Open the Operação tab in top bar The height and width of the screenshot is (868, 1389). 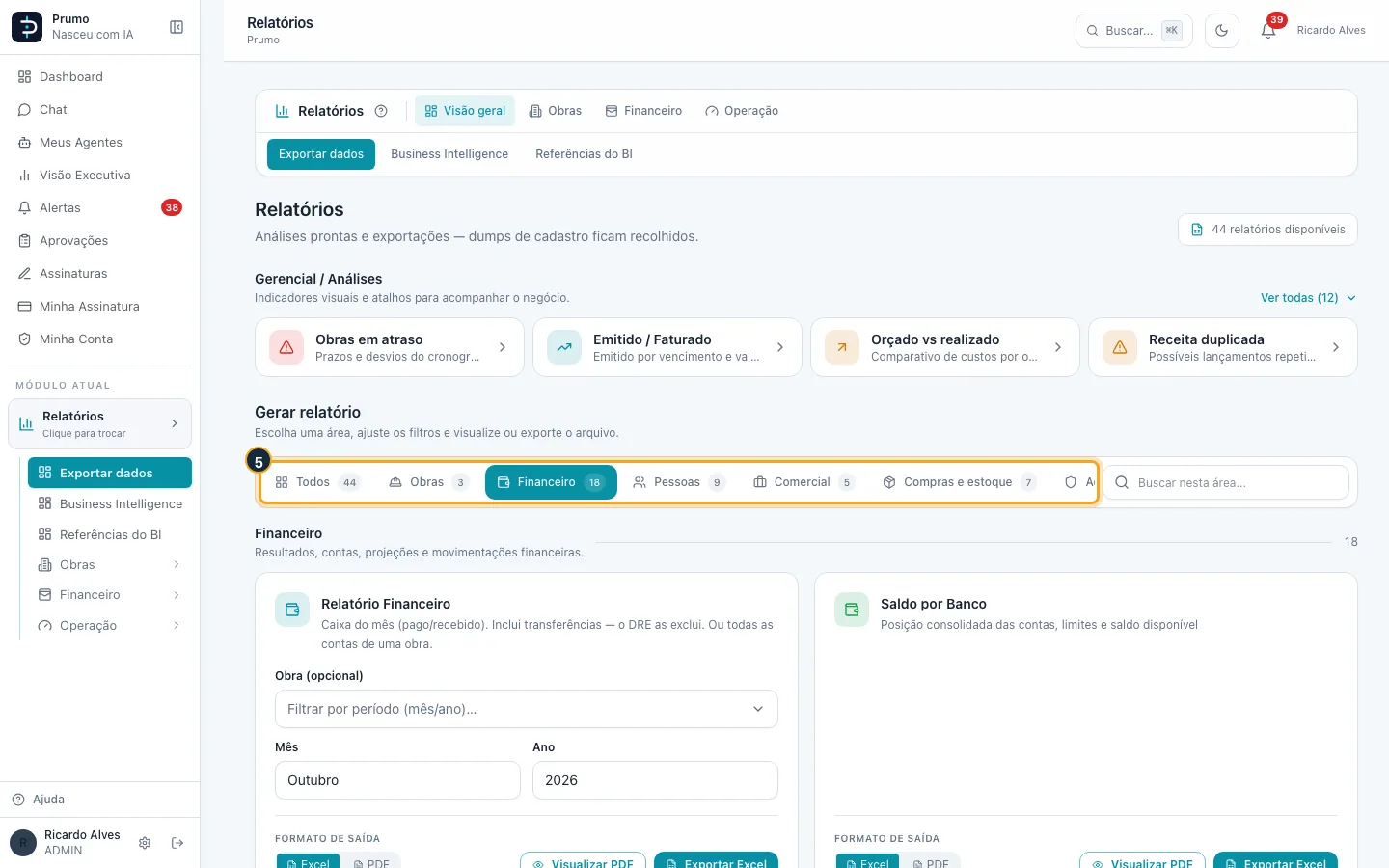(742, 111)
